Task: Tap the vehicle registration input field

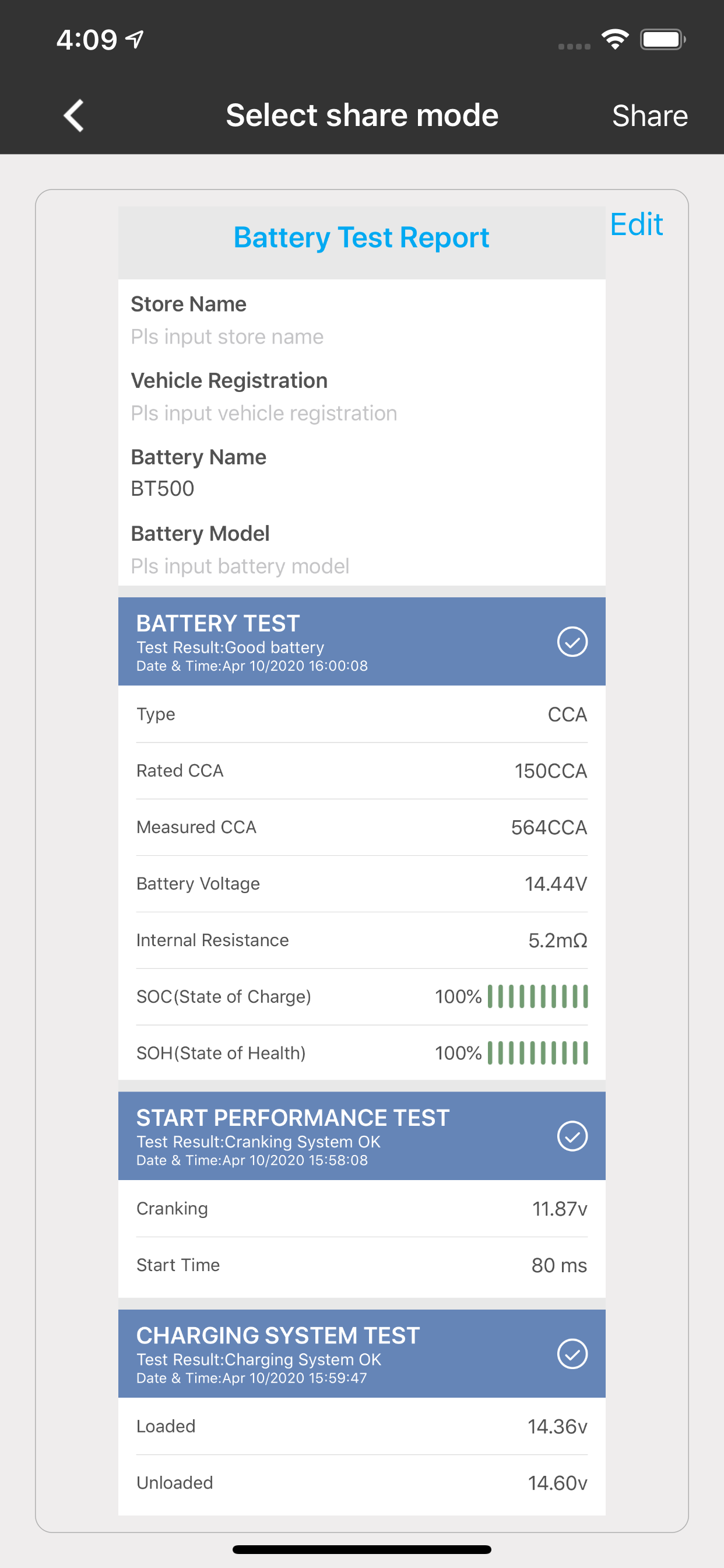Action: 361,414
